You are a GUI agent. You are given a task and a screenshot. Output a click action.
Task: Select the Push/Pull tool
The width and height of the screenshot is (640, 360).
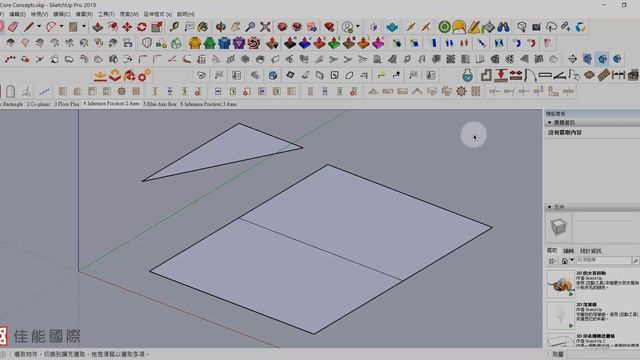coord(98,27)
